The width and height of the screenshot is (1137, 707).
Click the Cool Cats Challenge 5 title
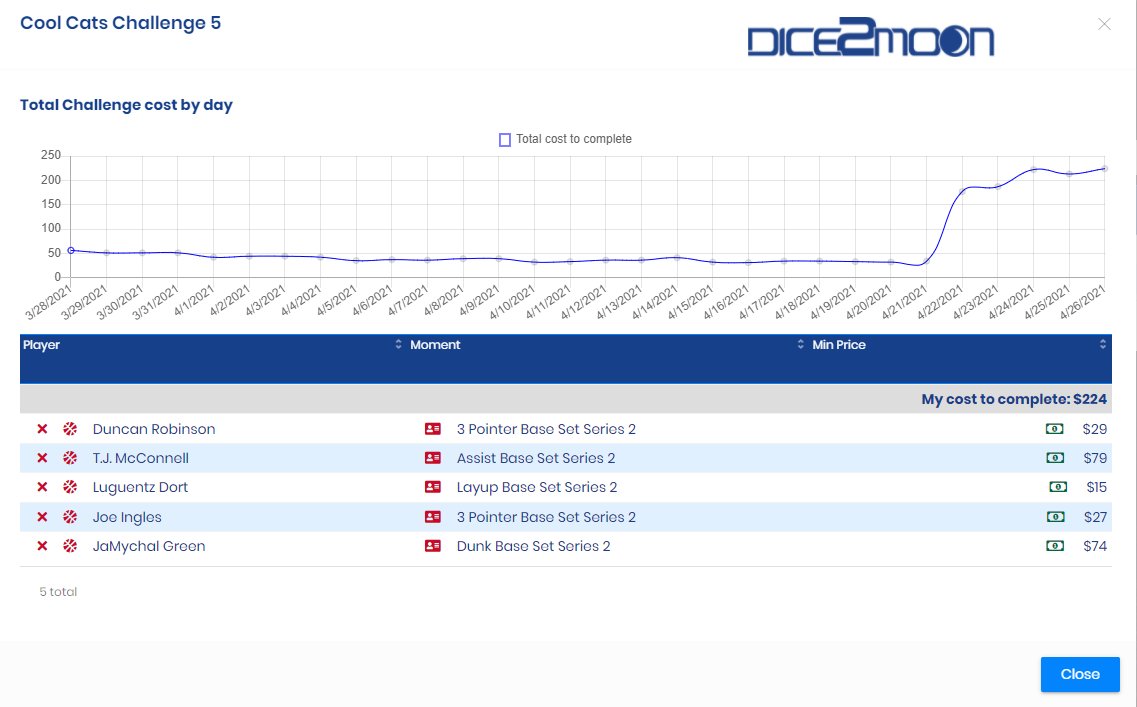coord(120,22)
